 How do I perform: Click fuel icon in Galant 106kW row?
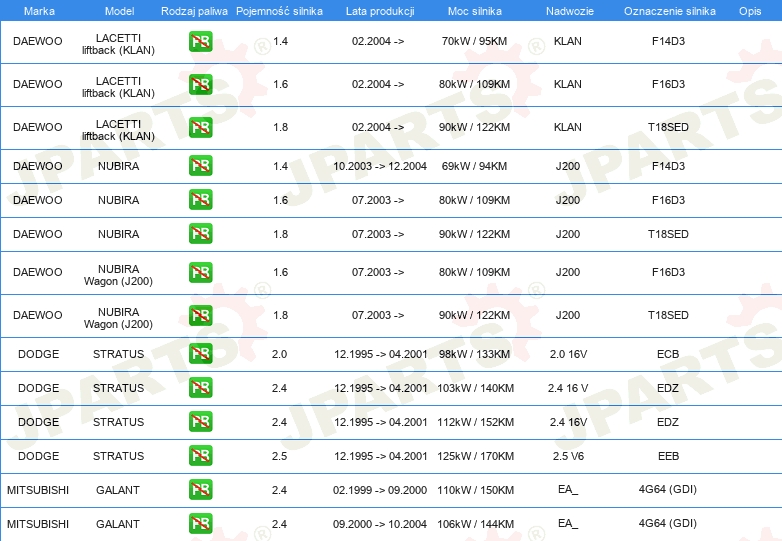(x=200, y=523)
